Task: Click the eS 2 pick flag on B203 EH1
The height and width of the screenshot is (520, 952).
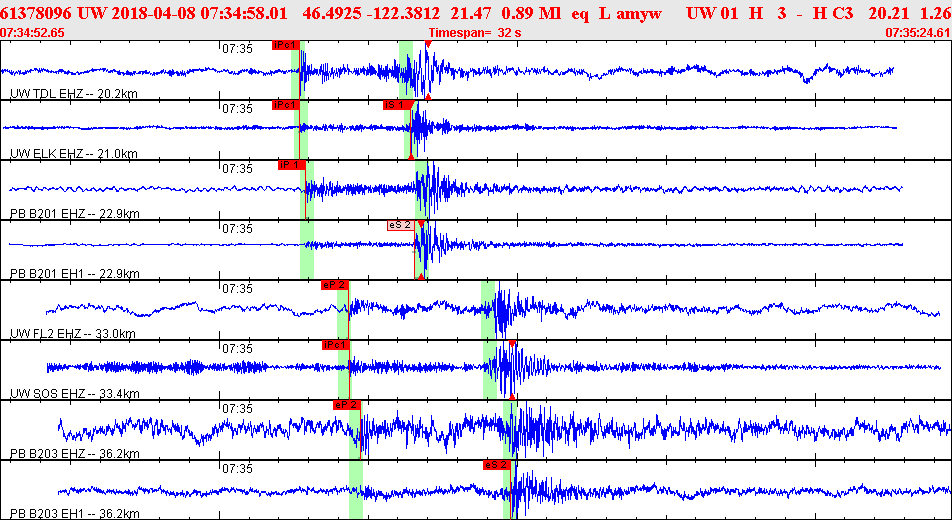Action: [497, 465]
